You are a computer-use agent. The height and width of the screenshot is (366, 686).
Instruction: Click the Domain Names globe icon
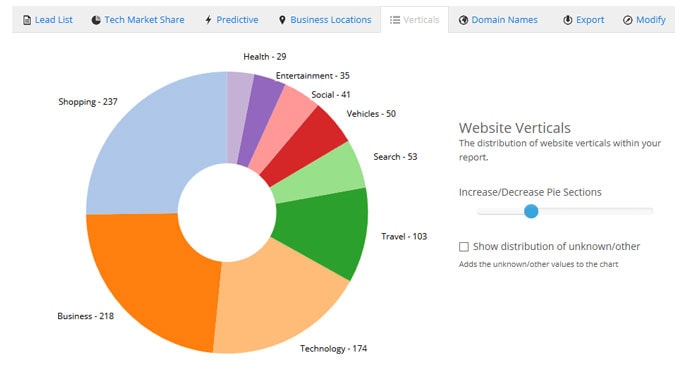(x=463, y=20)
